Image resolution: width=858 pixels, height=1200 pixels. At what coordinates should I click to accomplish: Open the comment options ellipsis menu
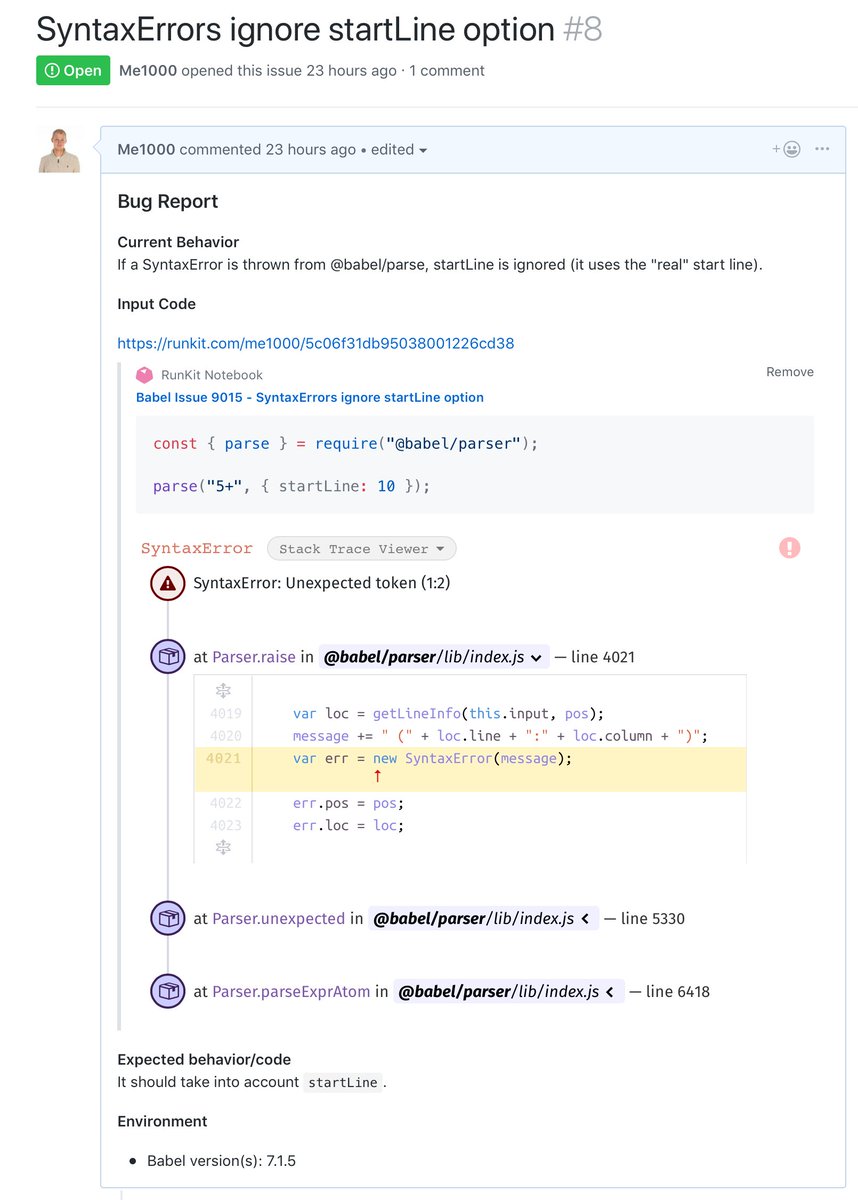(x=822, y=149)
